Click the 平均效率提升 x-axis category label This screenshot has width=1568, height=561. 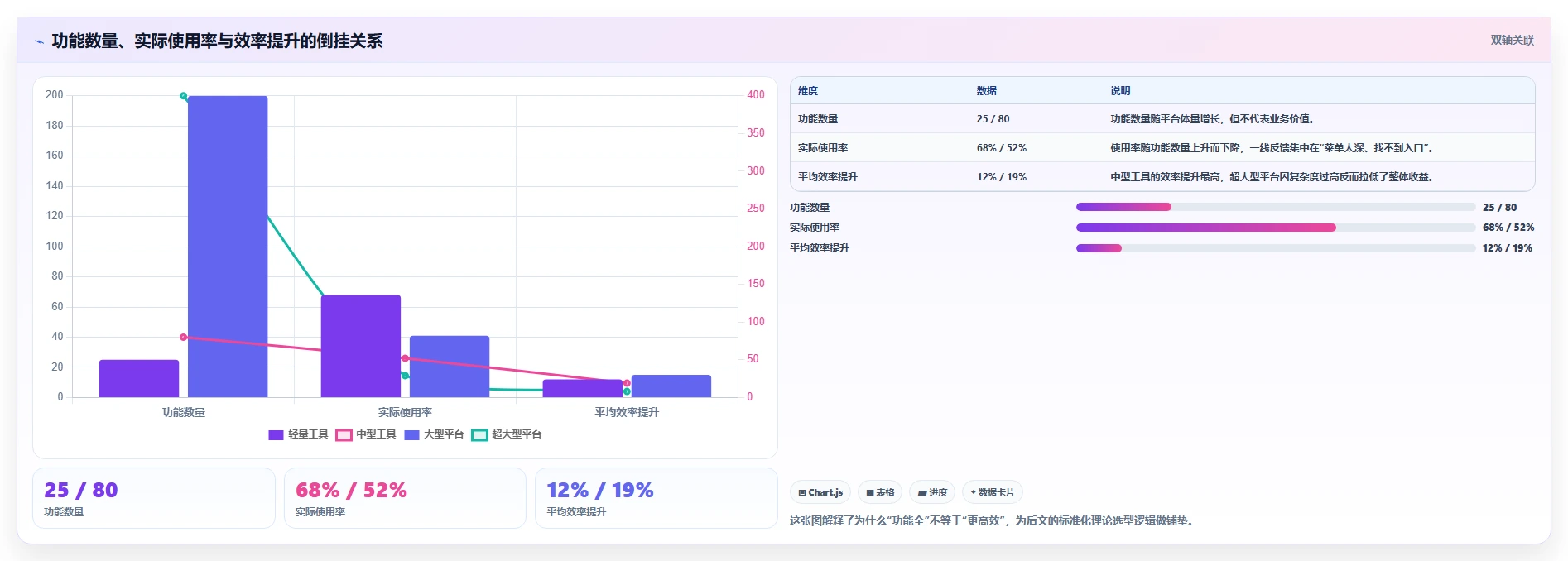click(627, 412)
